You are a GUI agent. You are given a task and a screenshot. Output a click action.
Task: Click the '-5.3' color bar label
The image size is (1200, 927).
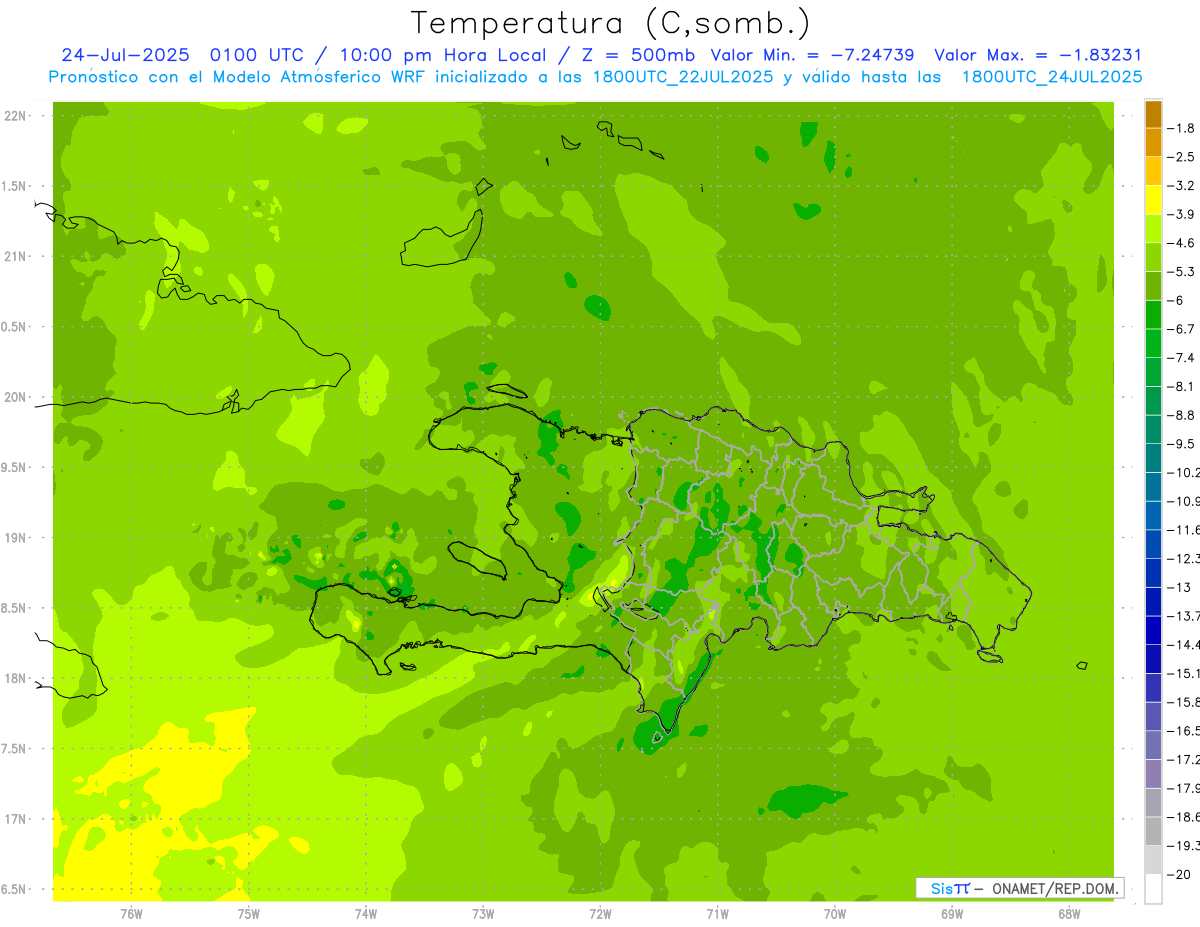click(x=1182, y=272)
